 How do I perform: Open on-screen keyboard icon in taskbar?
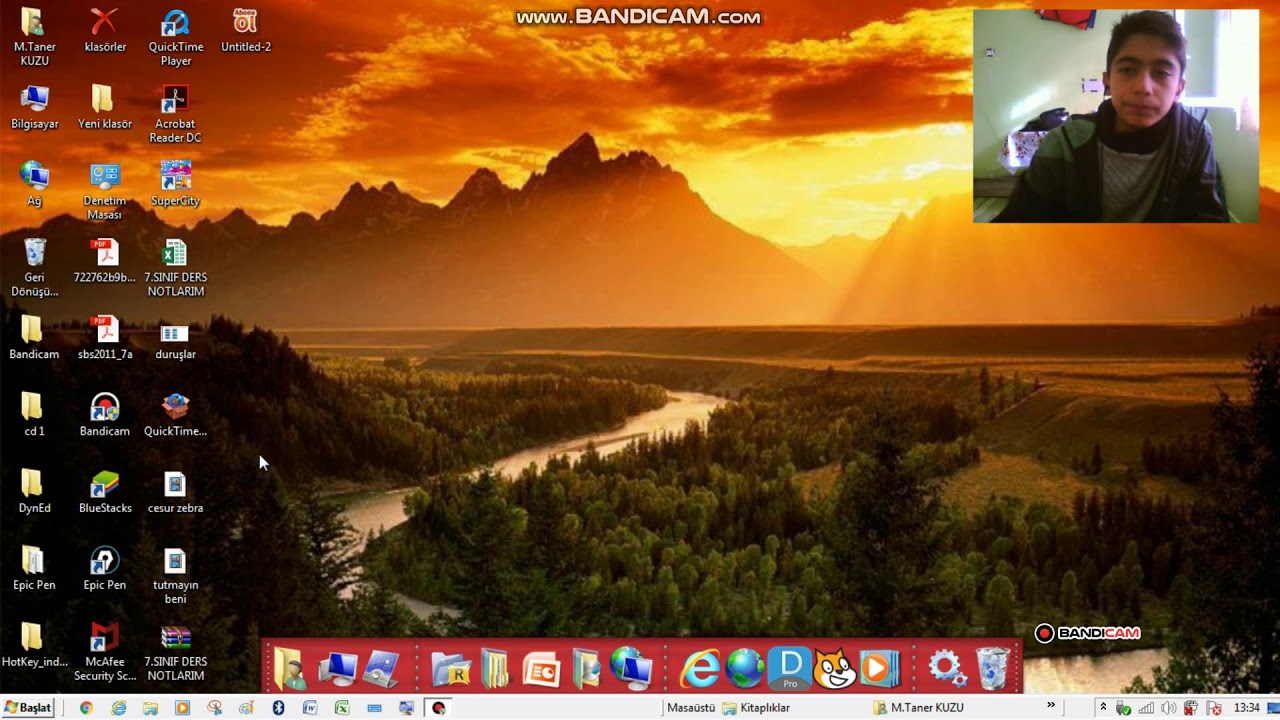pyautogui.click(x=374, y=708)
